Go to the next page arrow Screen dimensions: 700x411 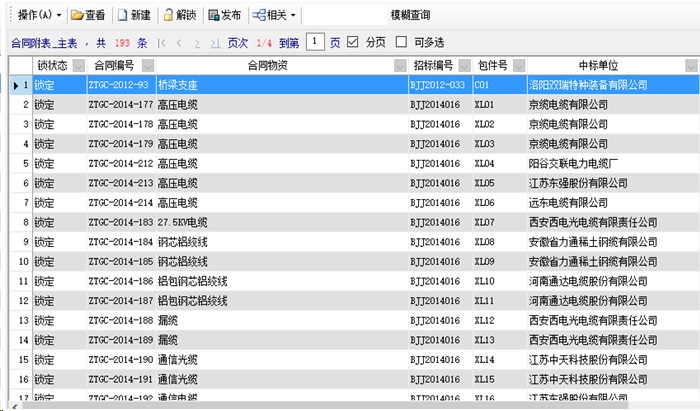(x=199, y=43)
